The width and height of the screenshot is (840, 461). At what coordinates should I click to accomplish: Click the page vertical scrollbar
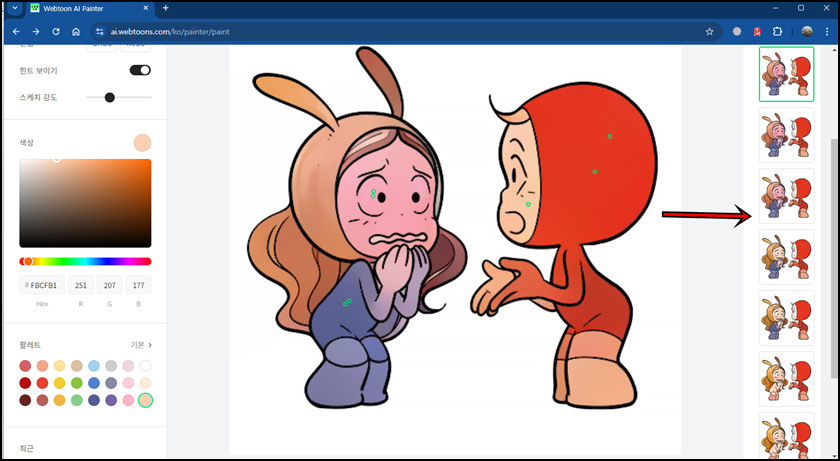835,257
